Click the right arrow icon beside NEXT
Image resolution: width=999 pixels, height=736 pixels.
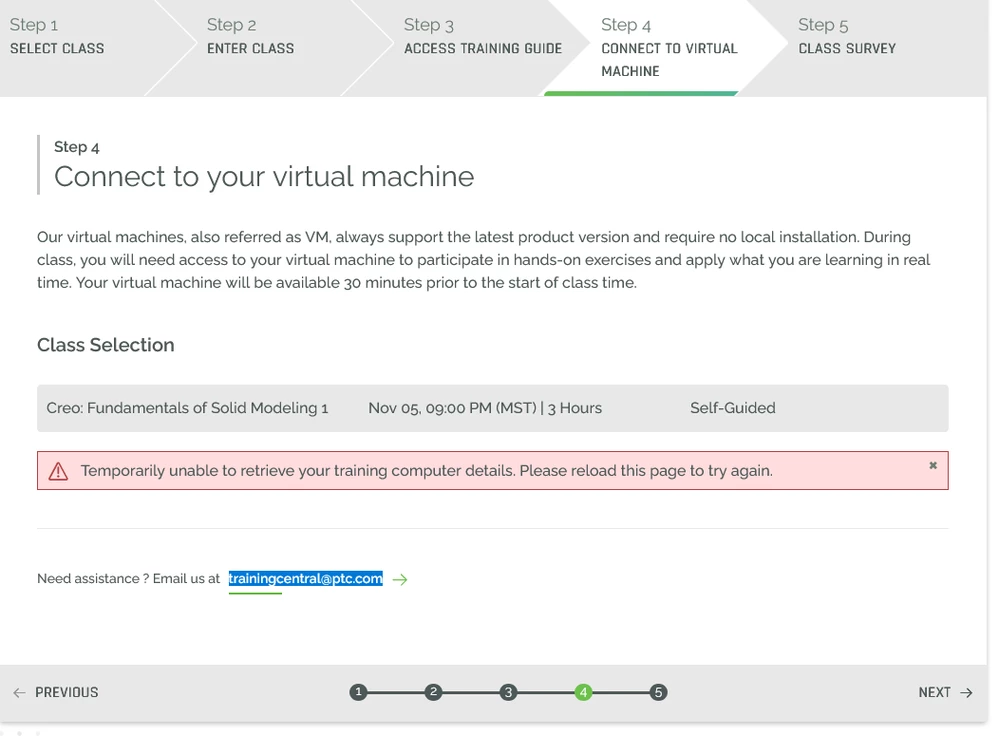click(967, 693)
